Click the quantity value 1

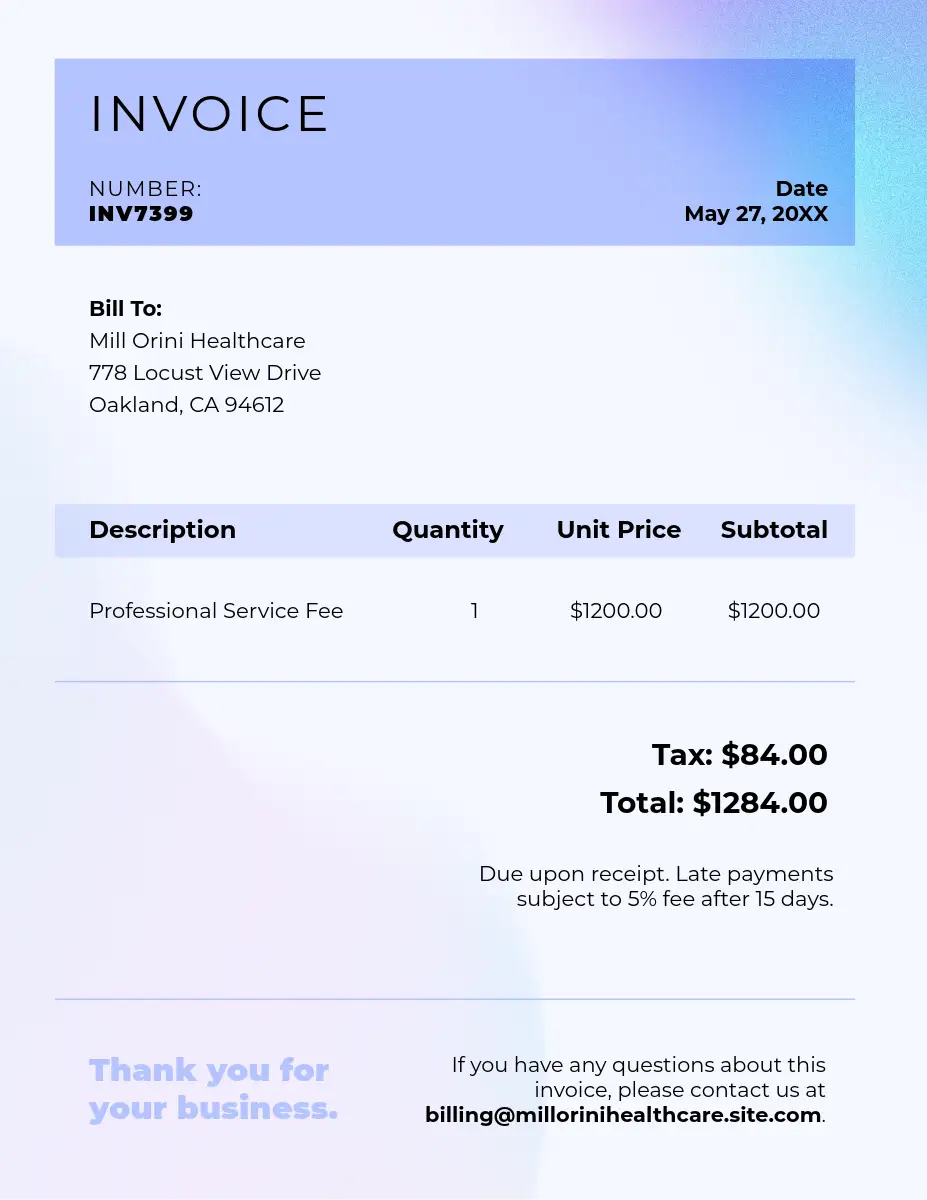click(x=474, y=611)
